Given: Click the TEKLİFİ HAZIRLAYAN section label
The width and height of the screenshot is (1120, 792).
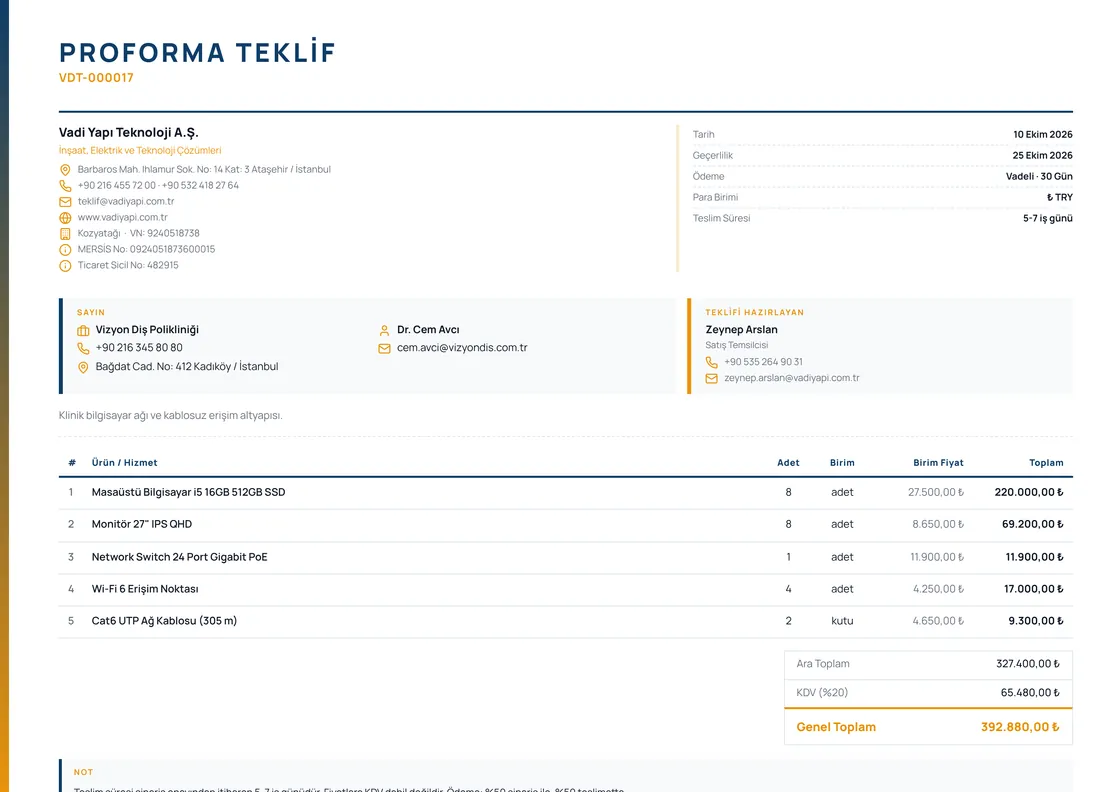Looking at the screenshot, I should (754, 313).
